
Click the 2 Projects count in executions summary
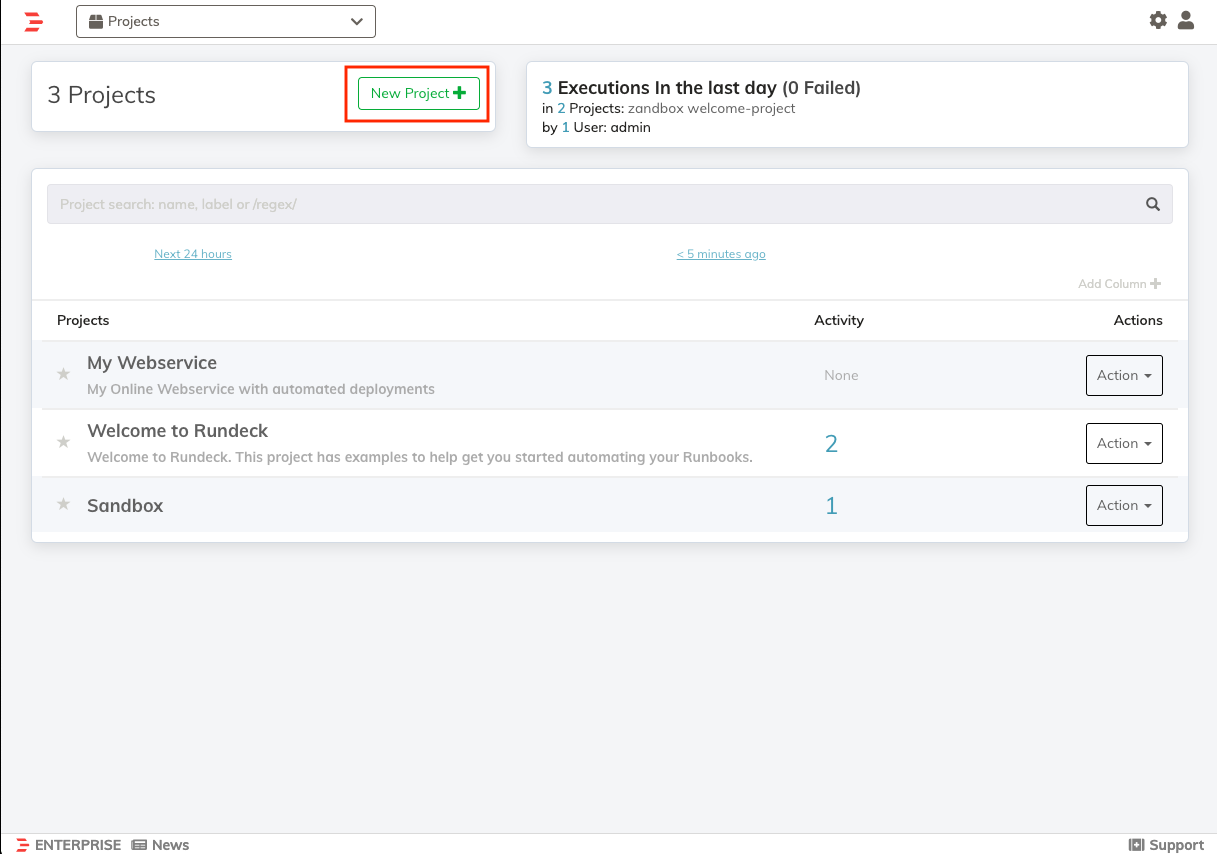point(561,108)
